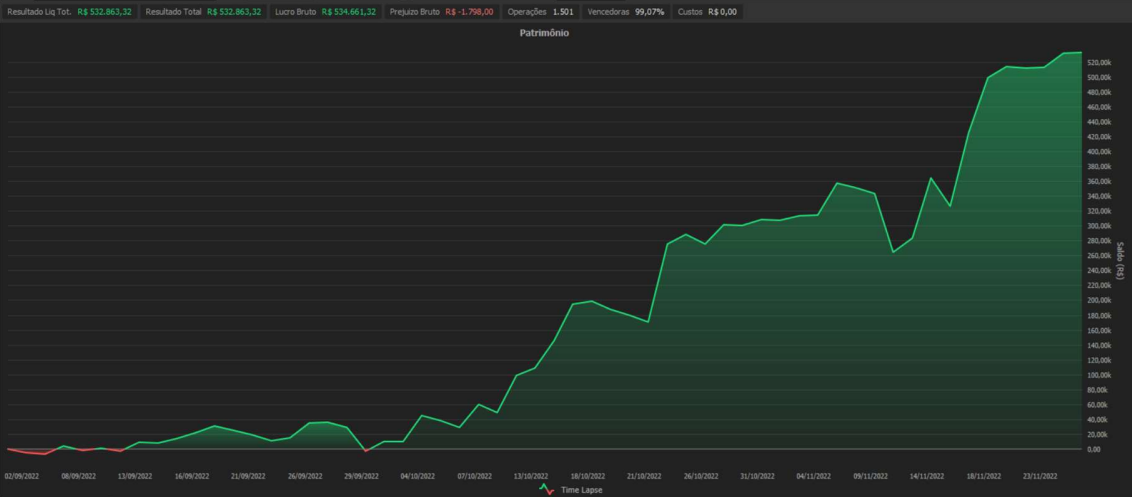The height and width of the screenshot is (497, 1132).
Task: Click the 520,00k balance axis label
Action: (x=1099, y=62)
